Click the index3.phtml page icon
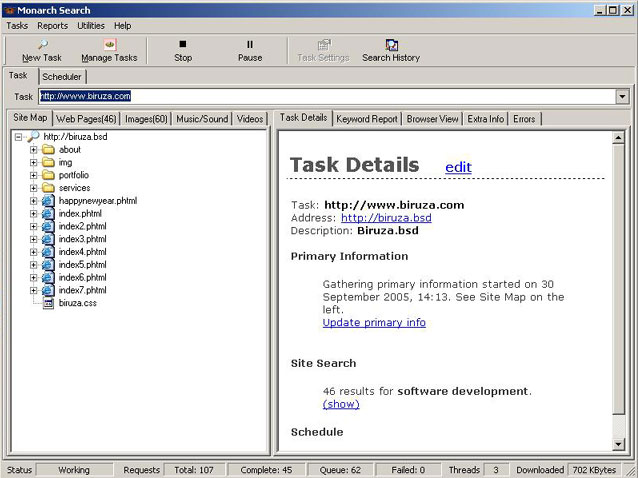The width and height of the screenshot is (638, 478). pyautogui.click(x=48, y=239)
